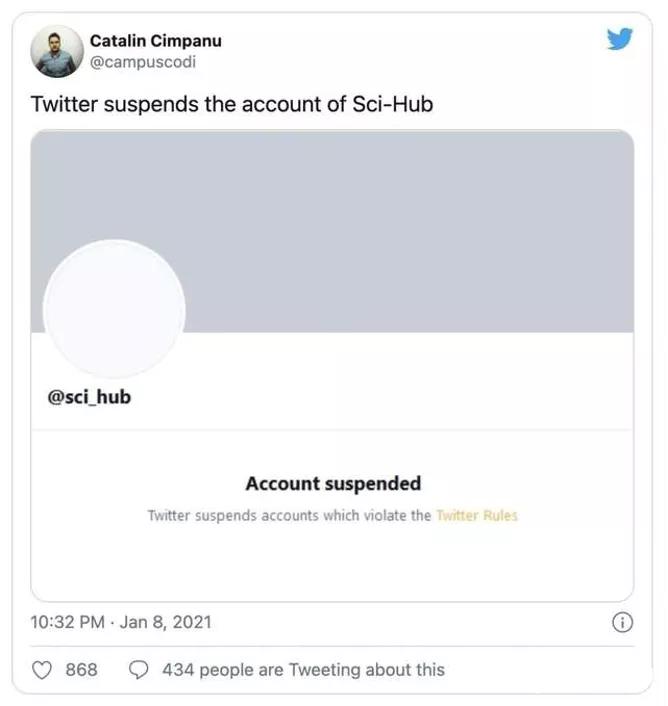Screen dimensions: 668x706
Task: Click the reply speech bubble icon
Action: (x=140, y=669)
